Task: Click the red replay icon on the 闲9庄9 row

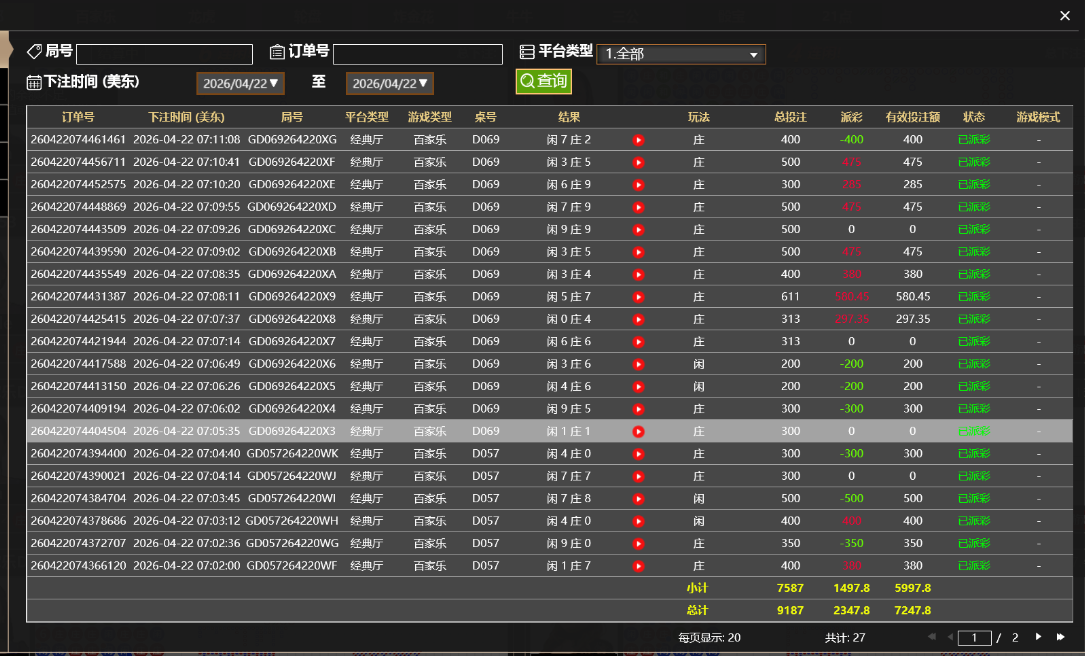Action: pyautogui.click(x=638, y=229)
